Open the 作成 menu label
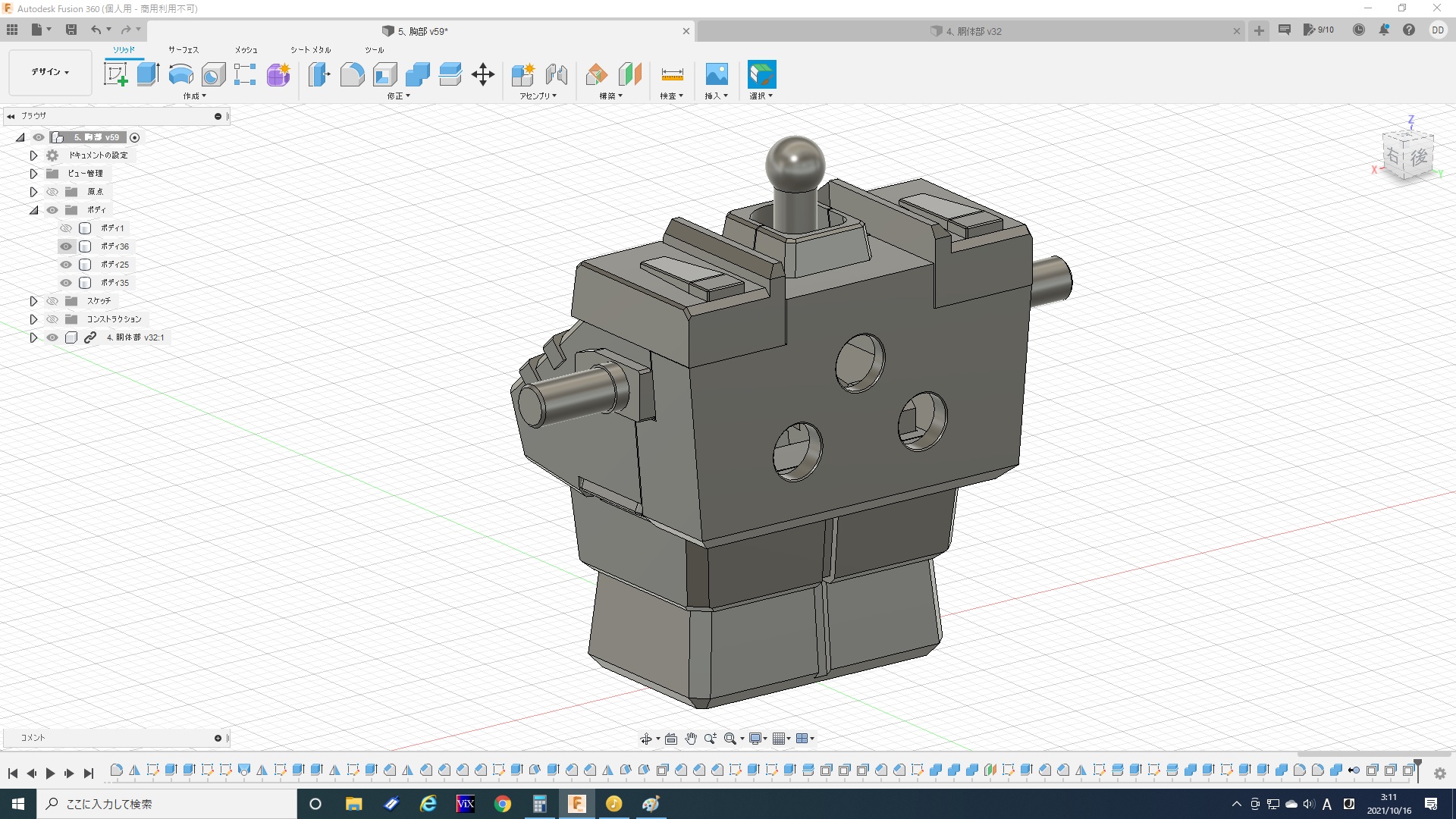This screenshot has height=819, width=1456. tap(194, 96)
